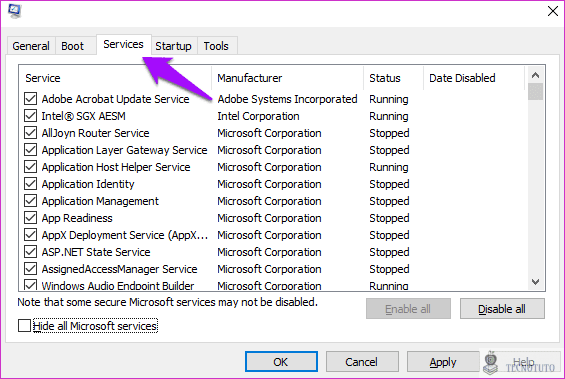
Task: Click the Enable all button
Action: click(x=408, y=309)
